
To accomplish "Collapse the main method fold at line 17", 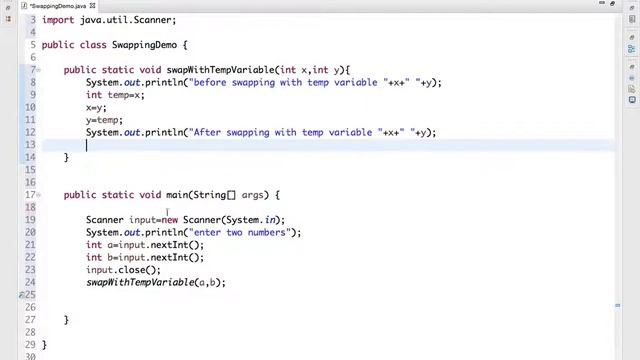I will pos(39,195).
